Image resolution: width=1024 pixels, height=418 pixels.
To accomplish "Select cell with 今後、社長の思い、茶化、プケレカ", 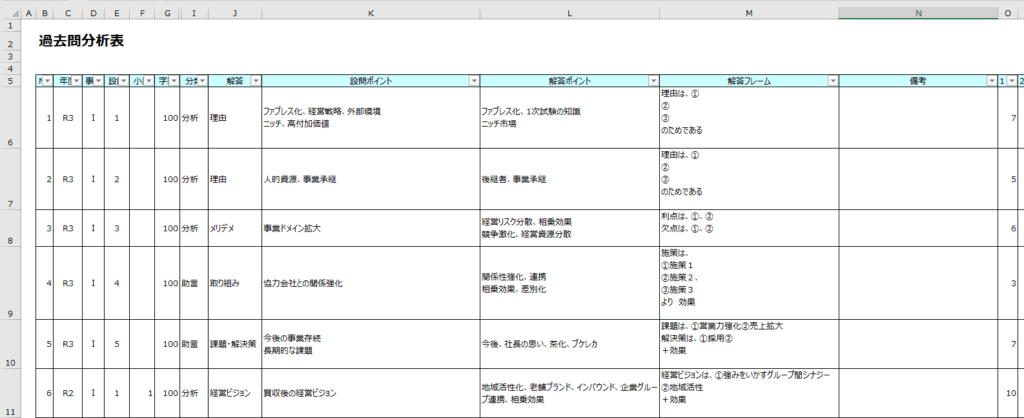I will 569,344.
